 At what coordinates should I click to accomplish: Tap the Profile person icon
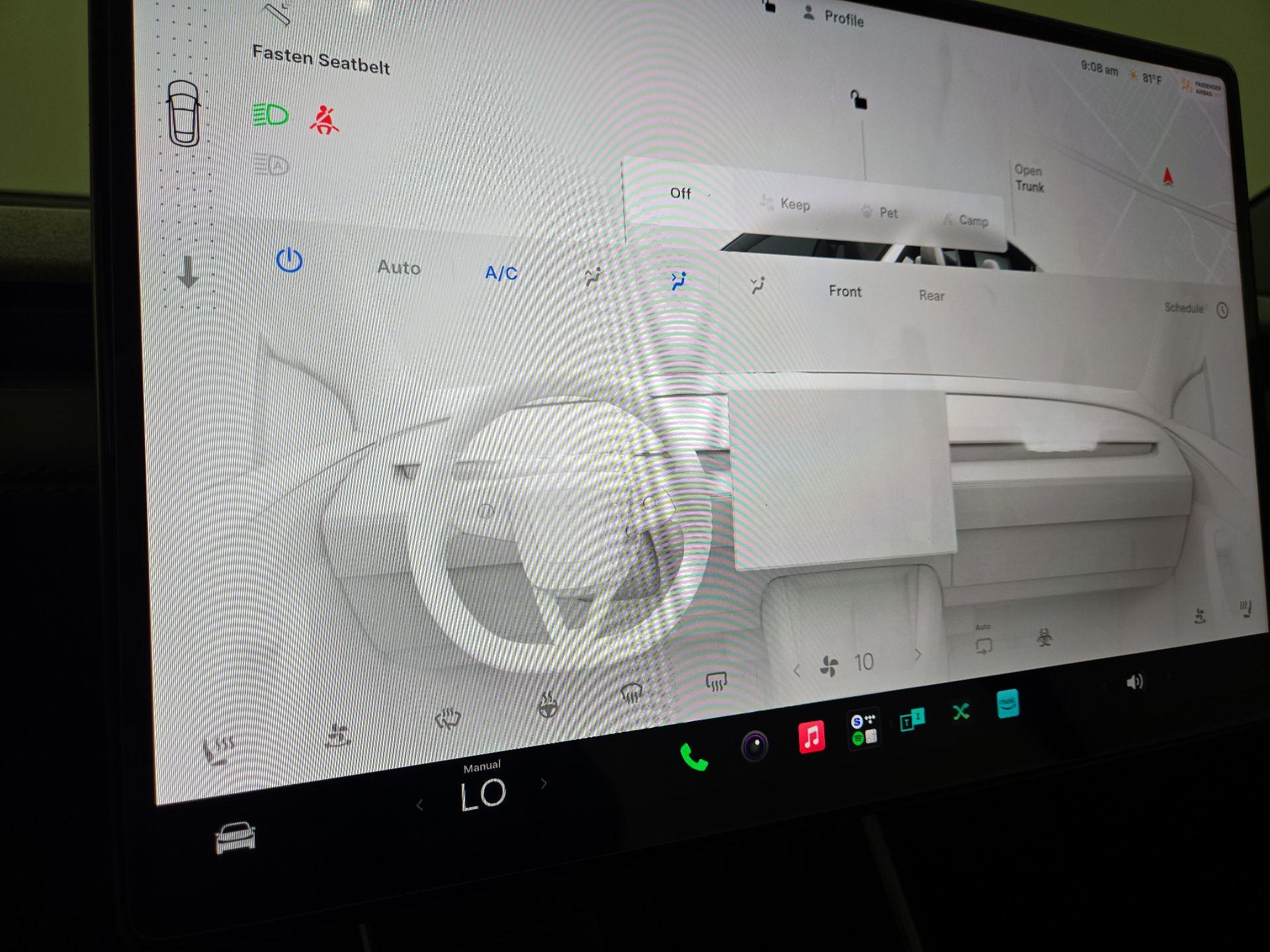808,13
